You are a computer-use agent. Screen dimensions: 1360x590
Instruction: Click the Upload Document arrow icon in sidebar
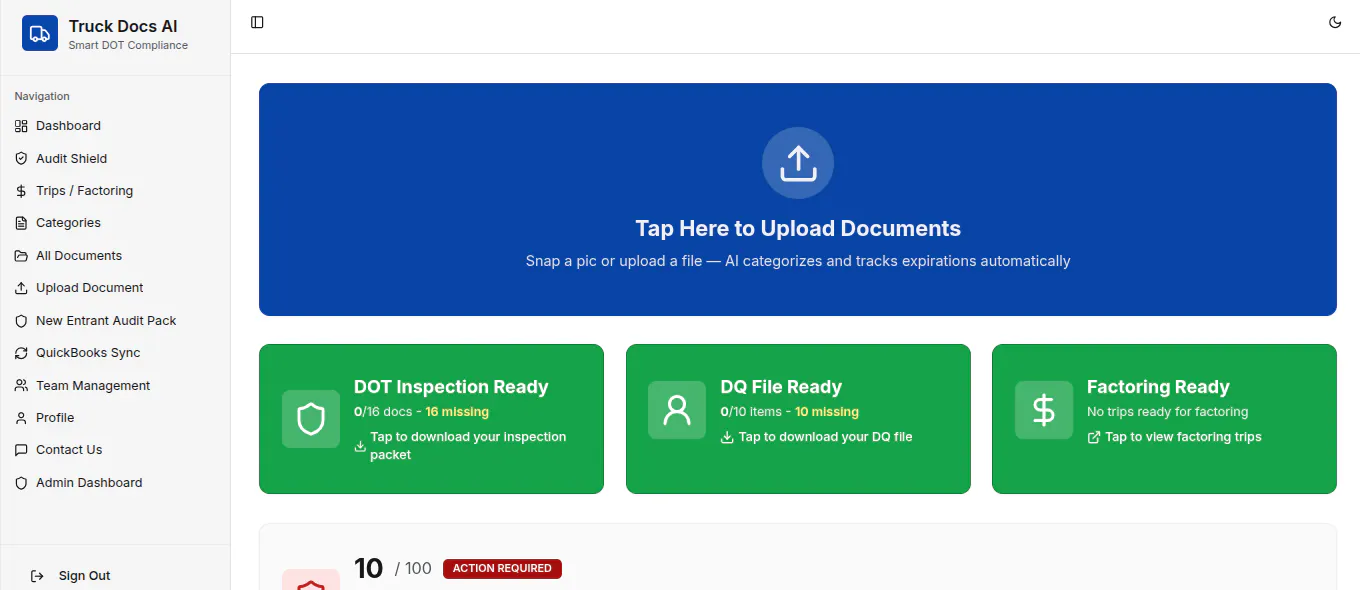tap(21, 288)
